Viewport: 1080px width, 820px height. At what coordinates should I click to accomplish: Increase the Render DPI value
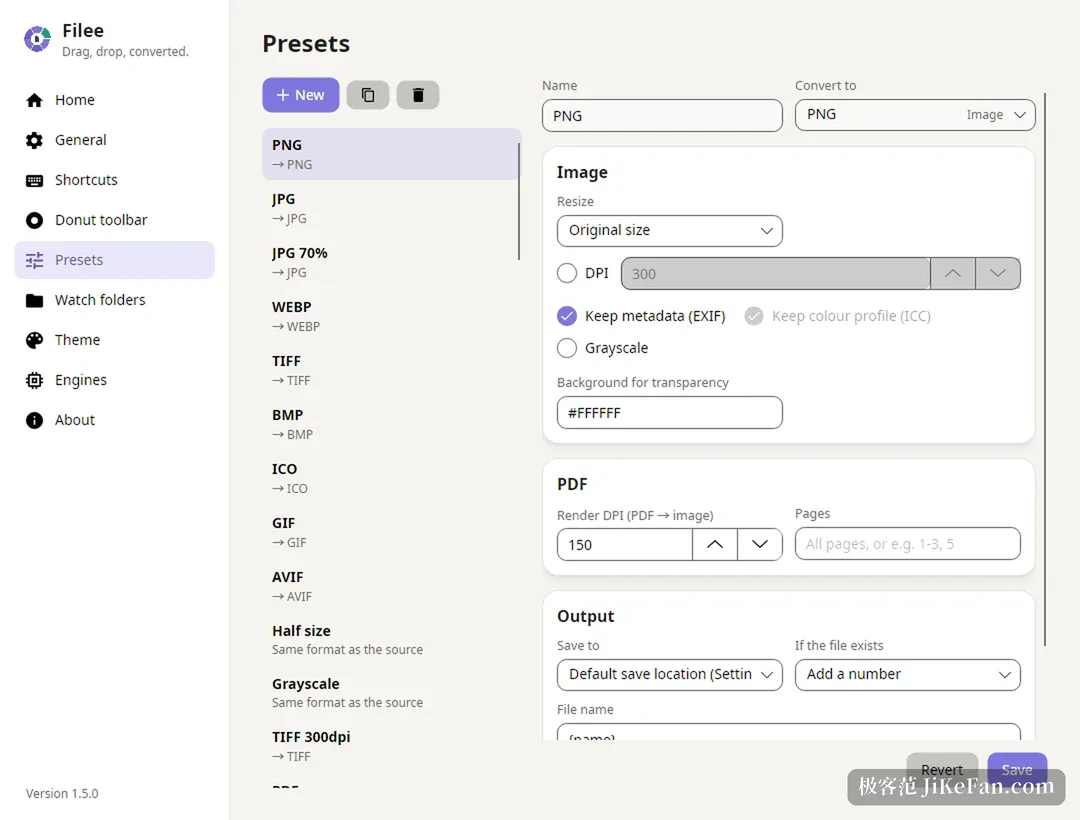(x=715, y=545)
